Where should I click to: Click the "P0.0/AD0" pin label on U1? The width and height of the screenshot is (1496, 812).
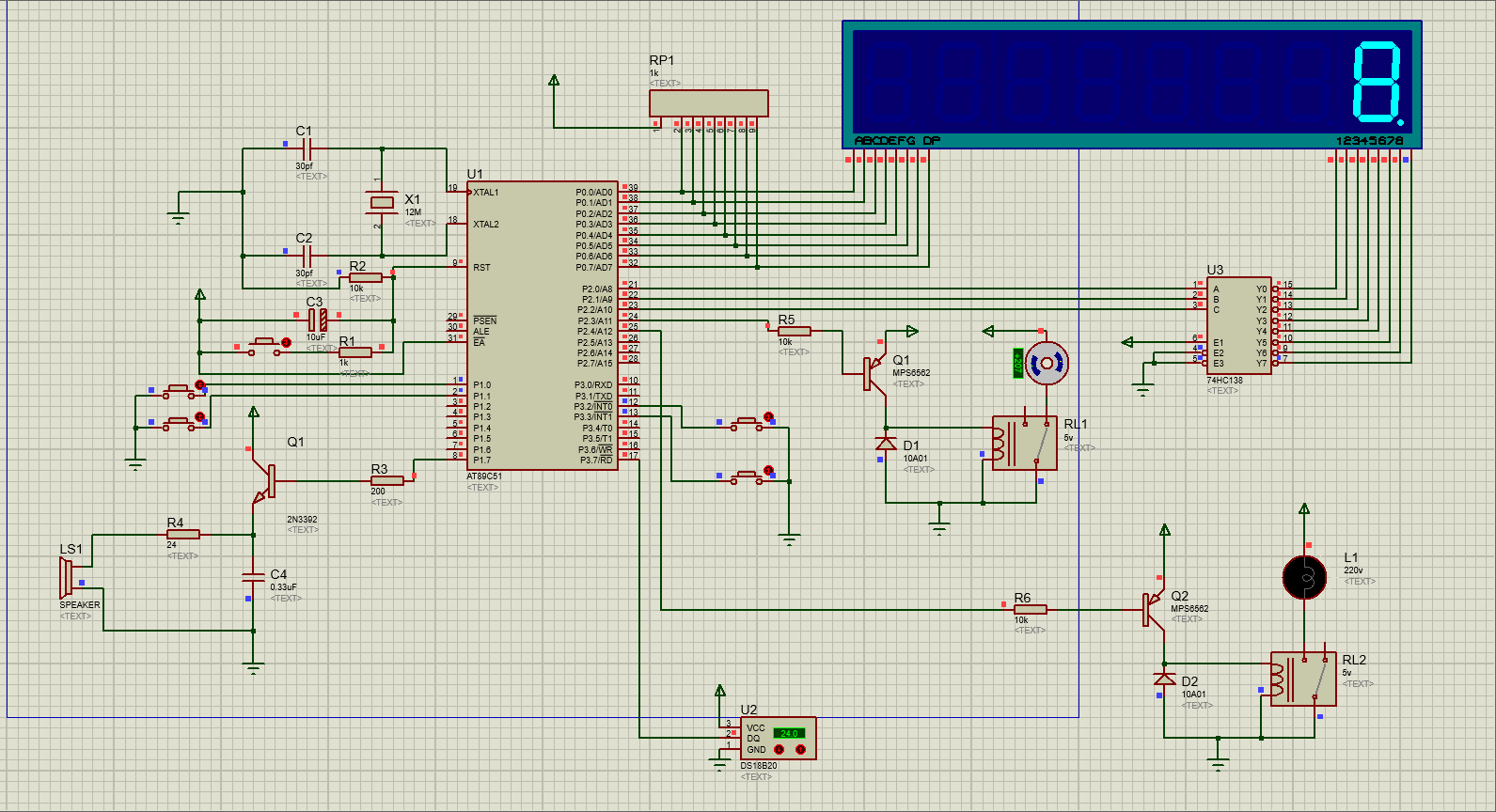(x=594, y=193)
